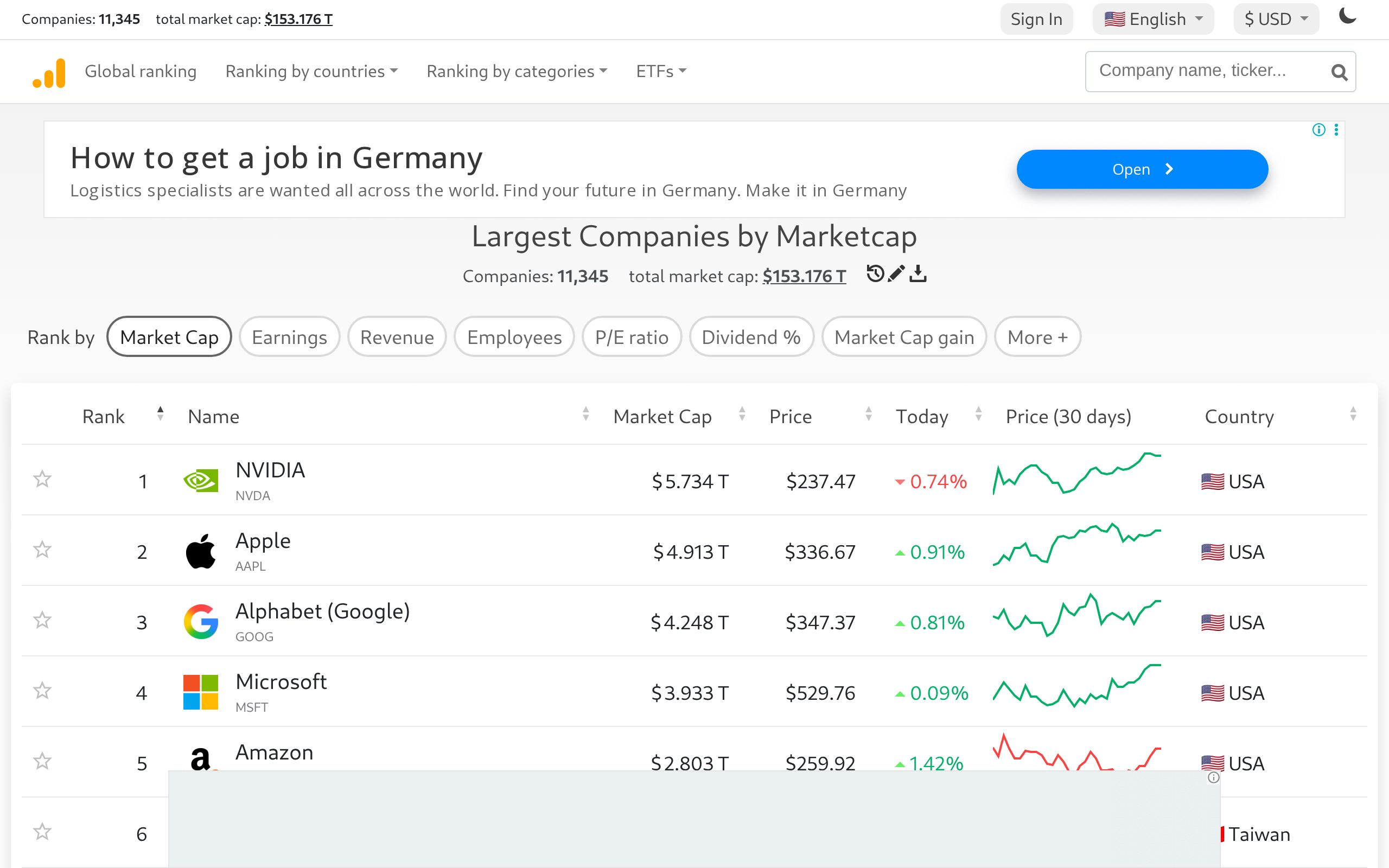This screenshot has width=1389, height=868.
Task: Open the $ USD currency dropdown
Action: click(x=1277, y=19)
